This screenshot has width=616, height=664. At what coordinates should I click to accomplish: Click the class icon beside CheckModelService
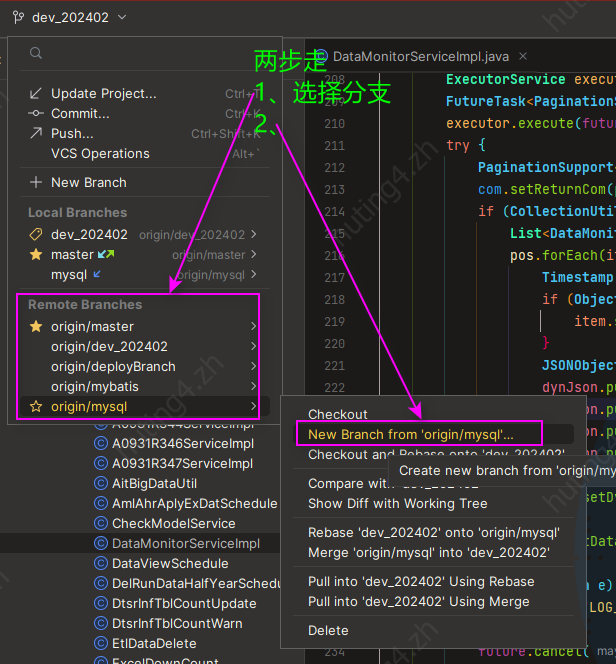coord(100,524)
